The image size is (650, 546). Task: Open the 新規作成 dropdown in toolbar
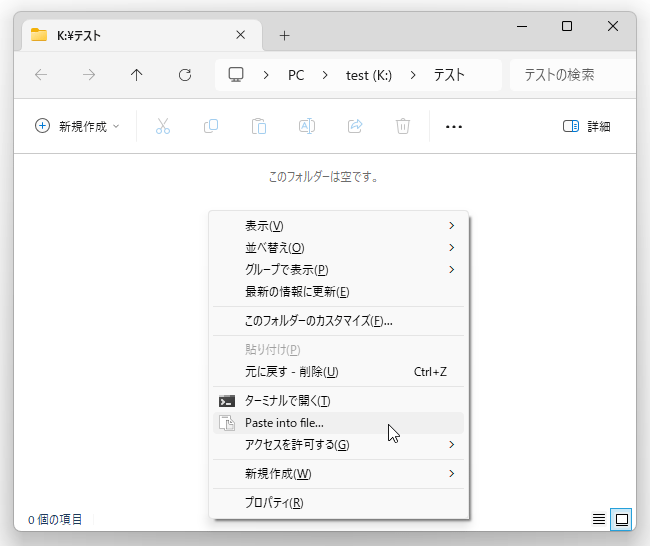(x=77, y=126)
